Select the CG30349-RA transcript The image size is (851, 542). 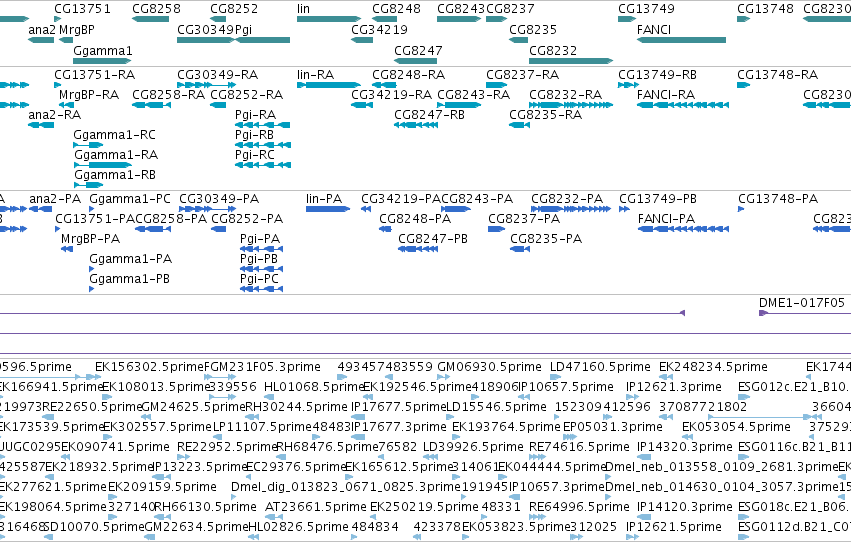[x=206, y=85]
